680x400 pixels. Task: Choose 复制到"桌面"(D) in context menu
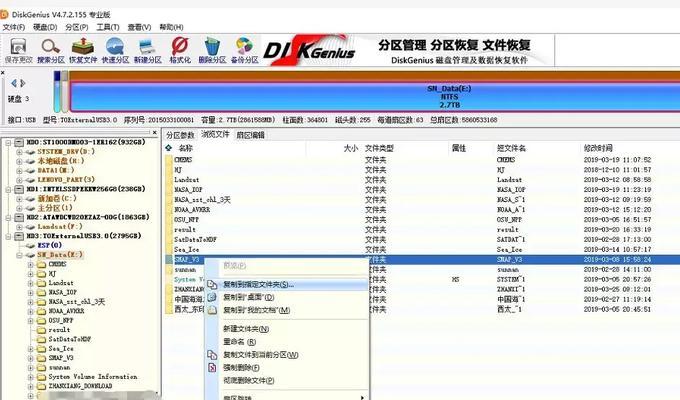point(287,297)
